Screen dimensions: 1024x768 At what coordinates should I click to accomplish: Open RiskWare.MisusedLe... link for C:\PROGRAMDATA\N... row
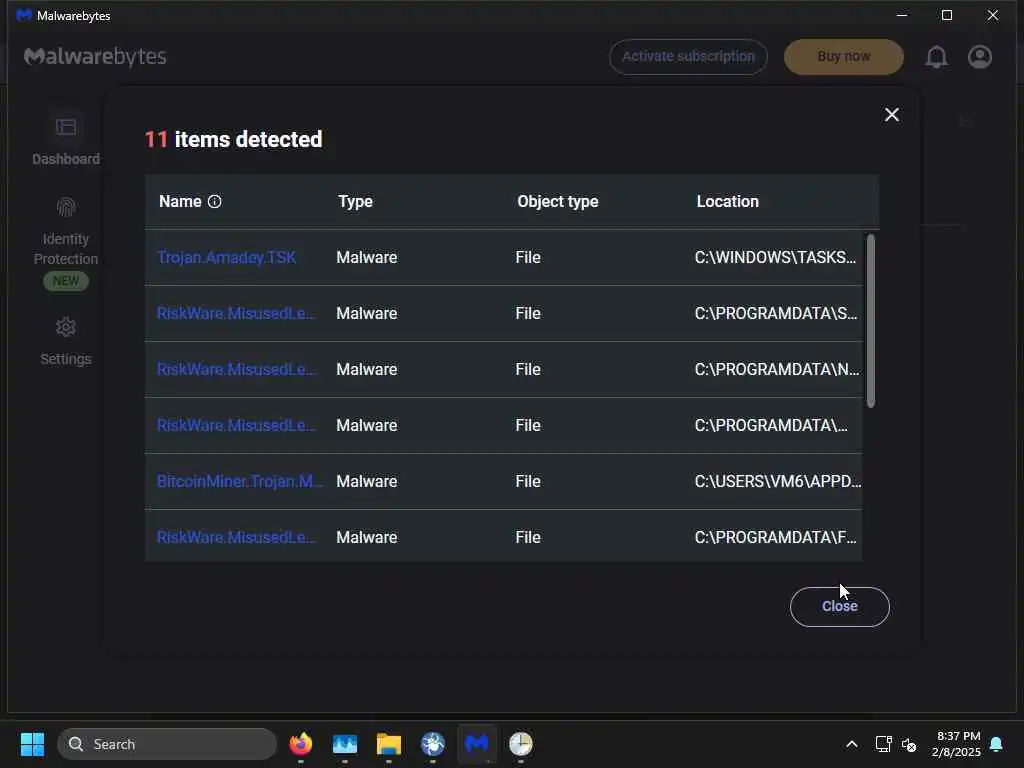coord(236,370)
